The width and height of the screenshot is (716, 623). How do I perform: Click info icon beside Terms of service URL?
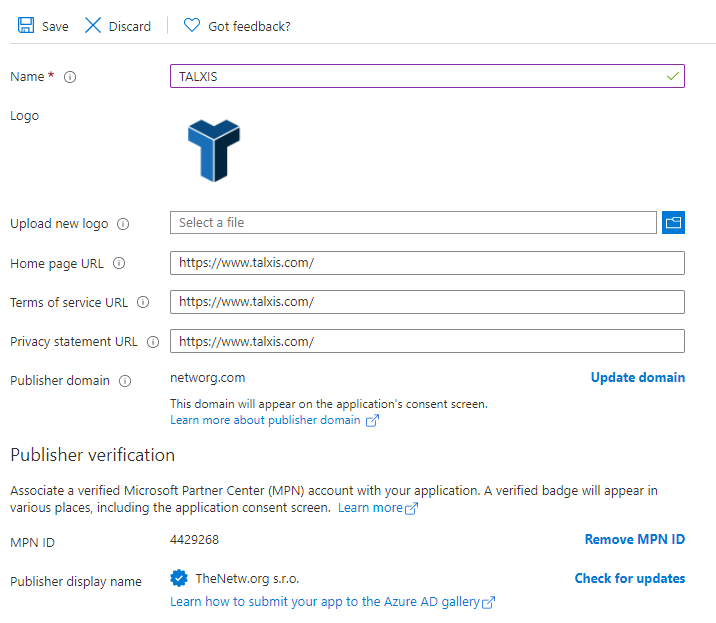142,303
